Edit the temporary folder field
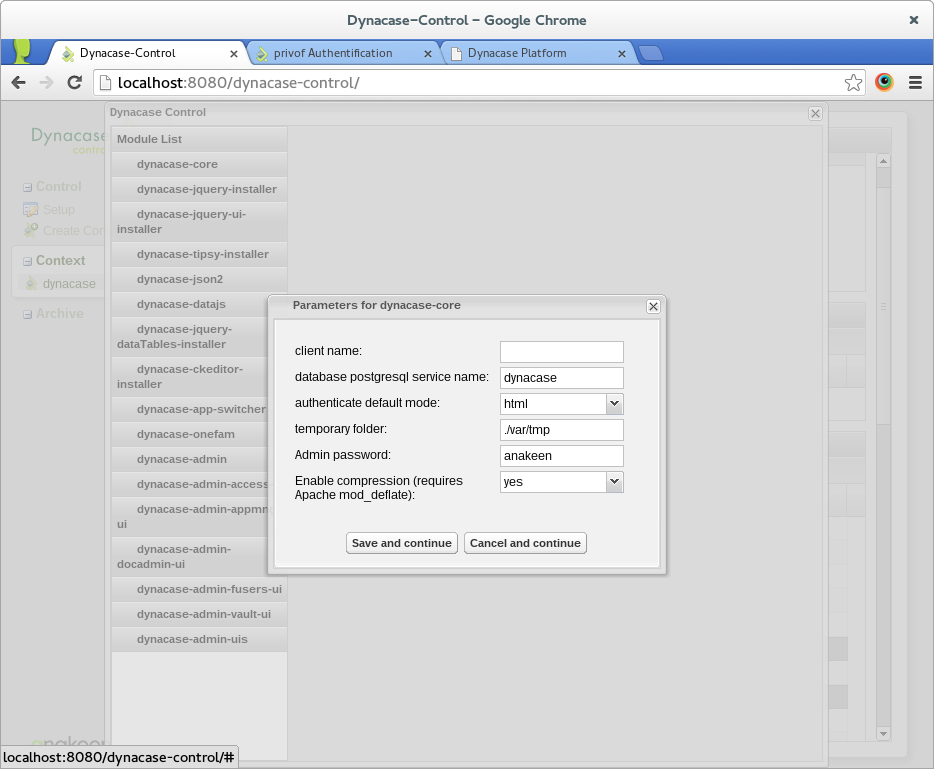 pos(562,429)
